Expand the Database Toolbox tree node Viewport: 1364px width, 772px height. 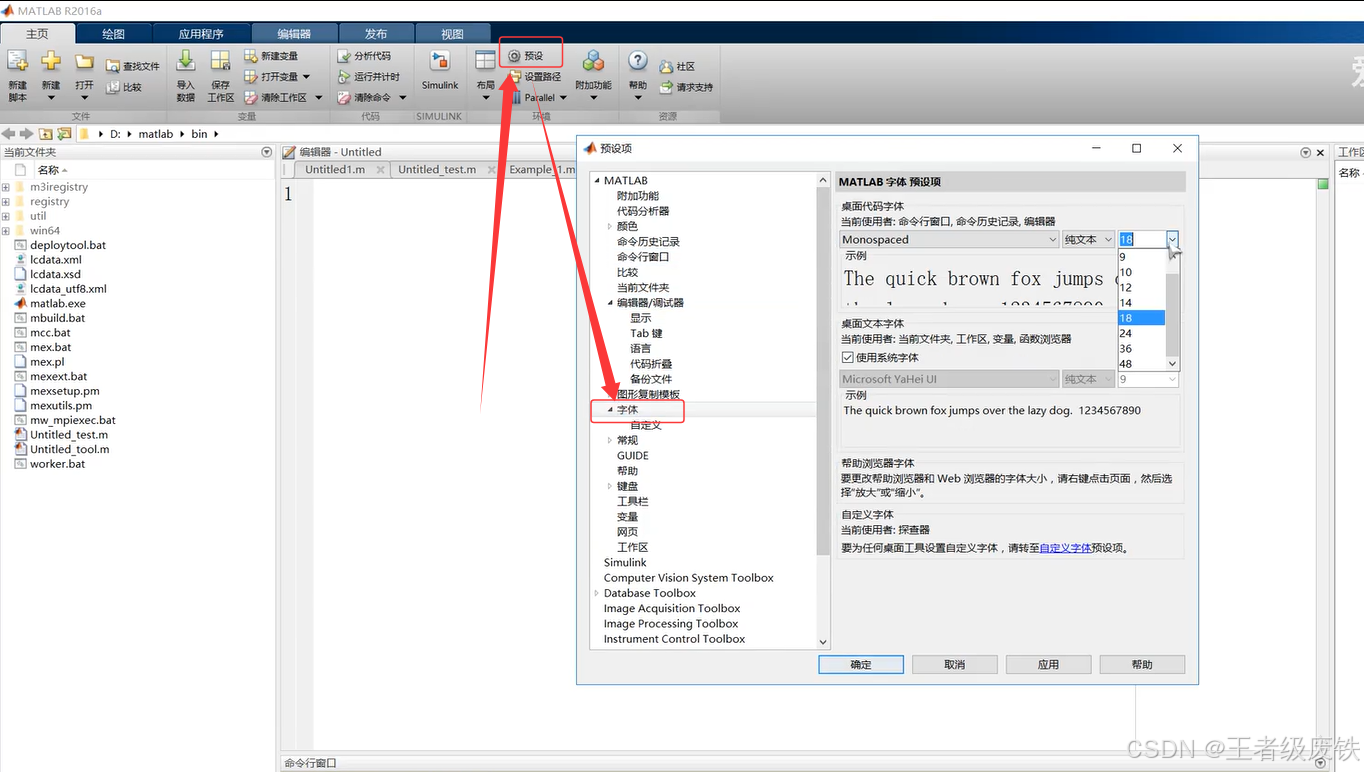point(597,593)
